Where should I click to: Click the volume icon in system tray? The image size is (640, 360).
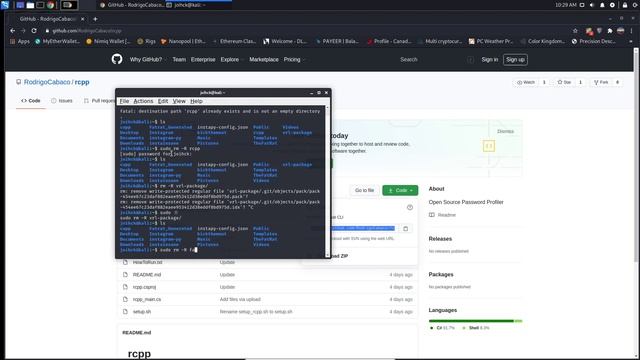[x=592, y=5]
